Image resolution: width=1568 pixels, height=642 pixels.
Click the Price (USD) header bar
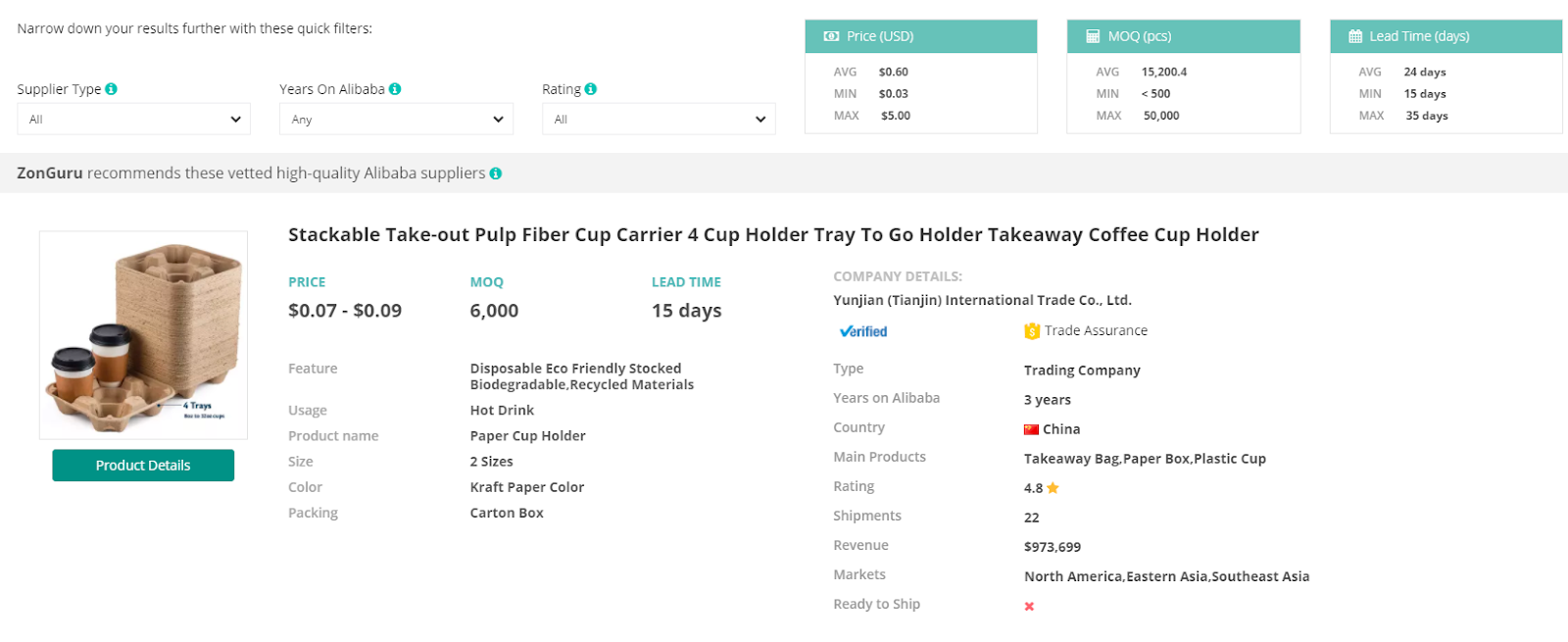(921, 36)
